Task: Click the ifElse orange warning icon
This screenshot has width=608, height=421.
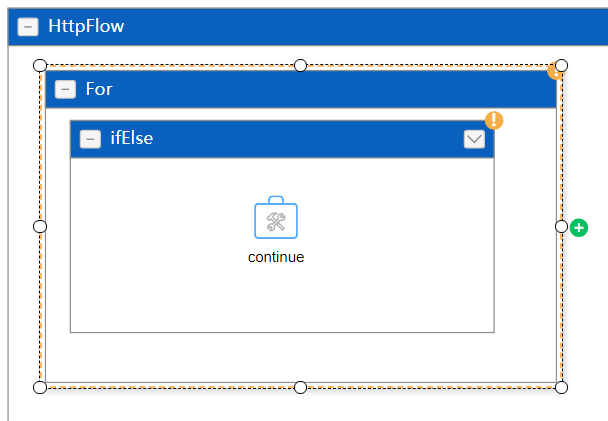Action: pos(494,120)
